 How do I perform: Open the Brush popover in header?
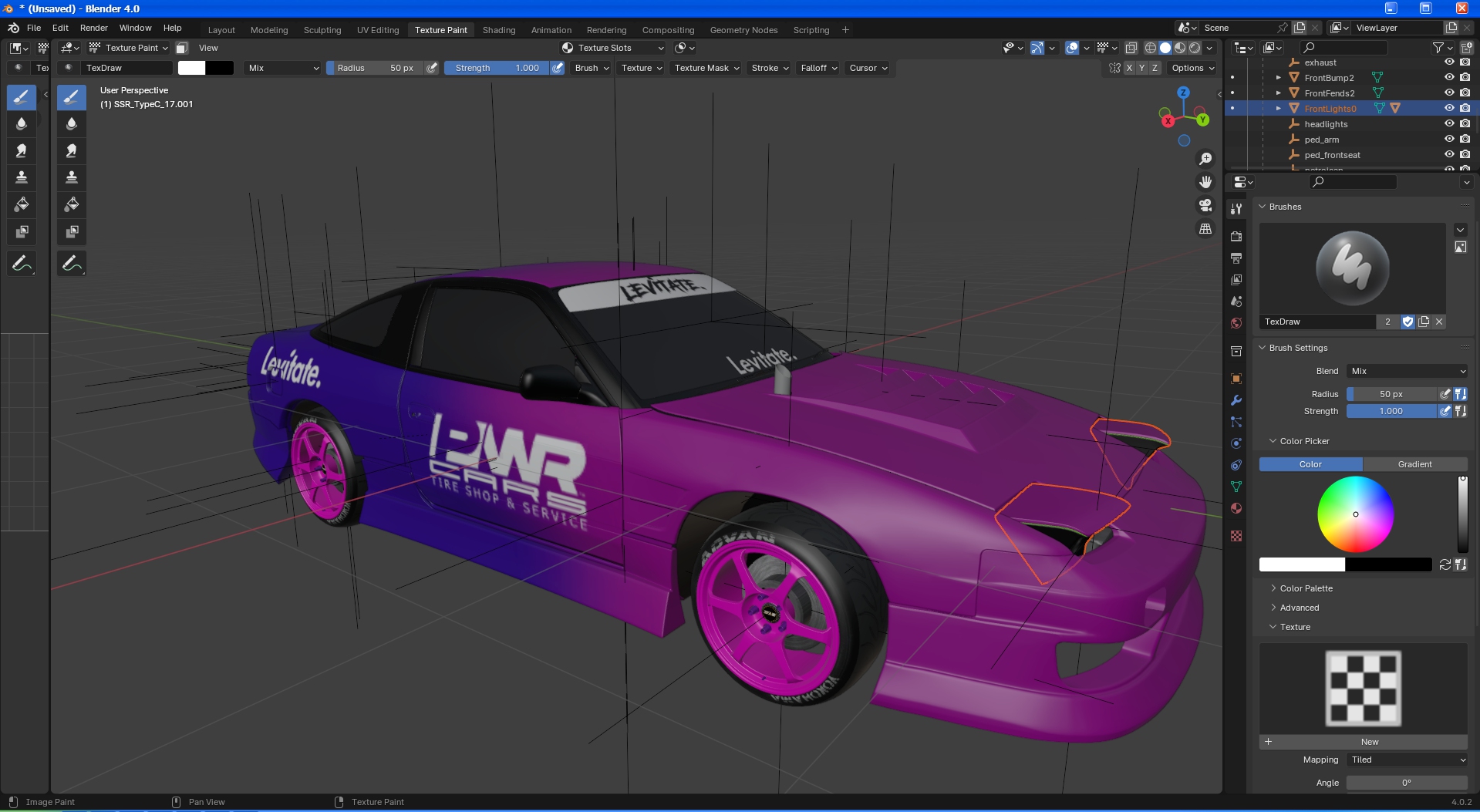592,68
